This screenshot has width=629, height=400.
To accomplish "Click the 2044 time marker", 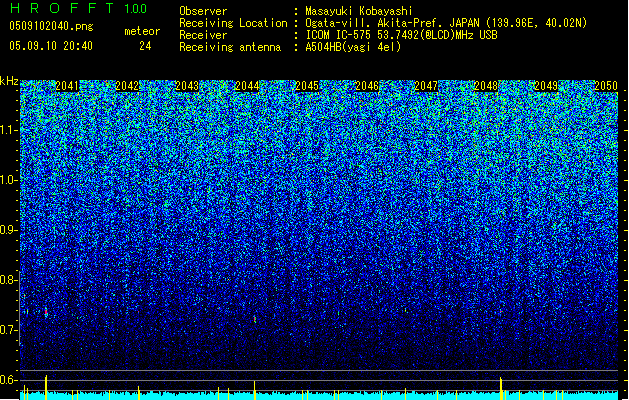I will 247,86.
